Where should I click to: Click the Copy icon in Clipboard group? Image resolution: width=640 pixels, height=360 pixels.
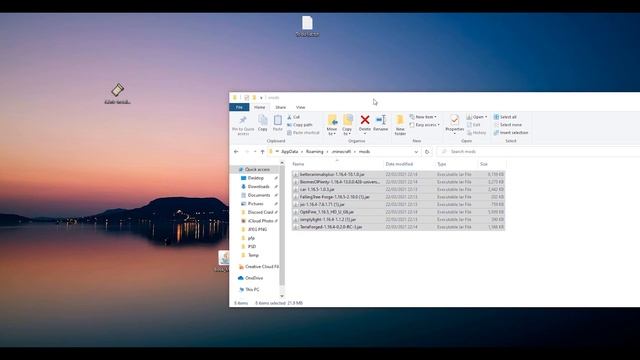(262, 120)
